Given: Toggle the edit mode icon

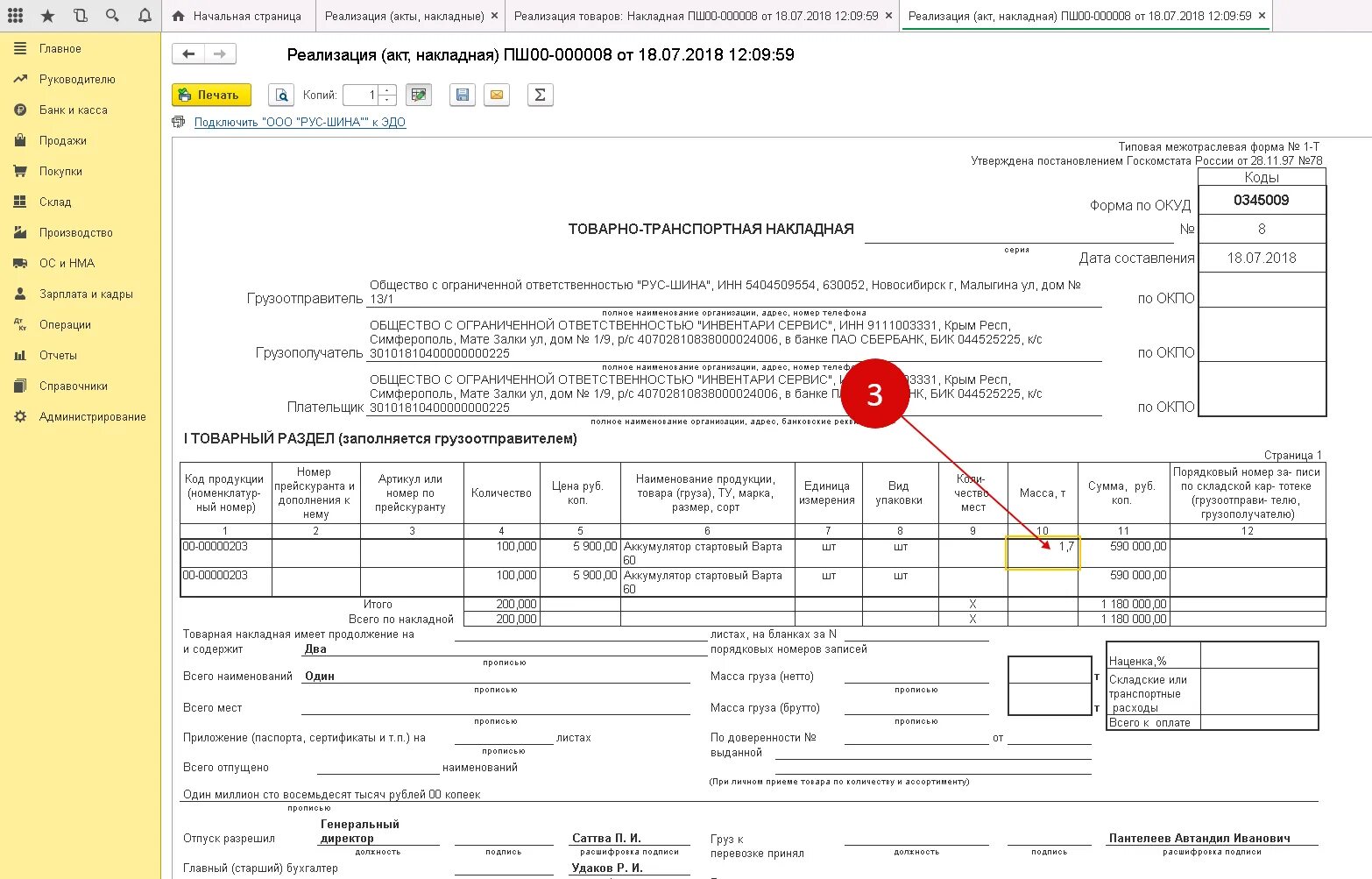Looking at the screenshot, I should (x=419, y=95).
